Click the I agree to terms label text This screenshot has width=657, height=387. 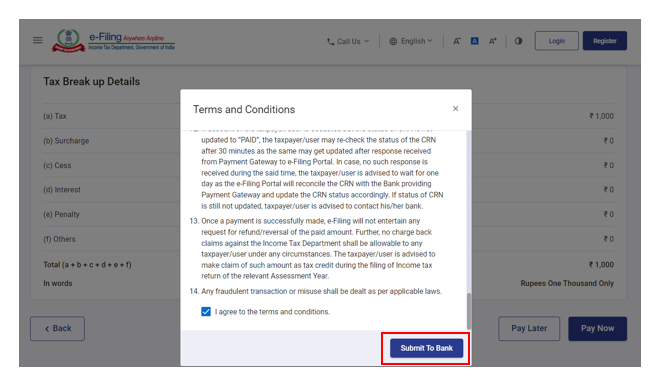click(x=272, y=312)
